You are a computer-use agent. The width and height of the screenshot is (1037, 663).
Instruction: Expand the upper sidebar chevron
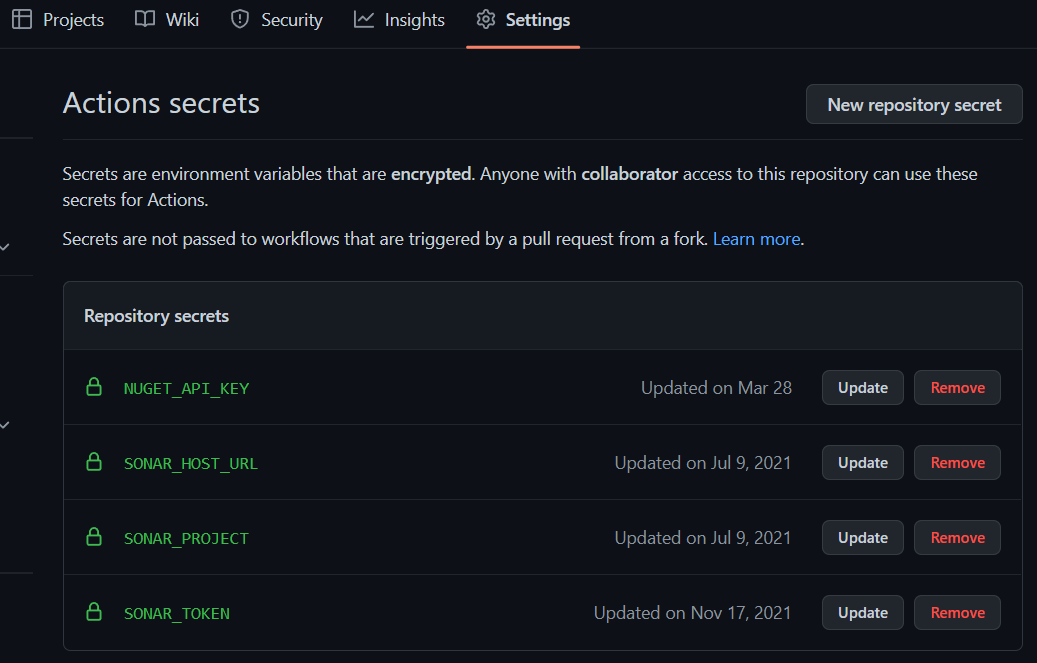[5, 247]
